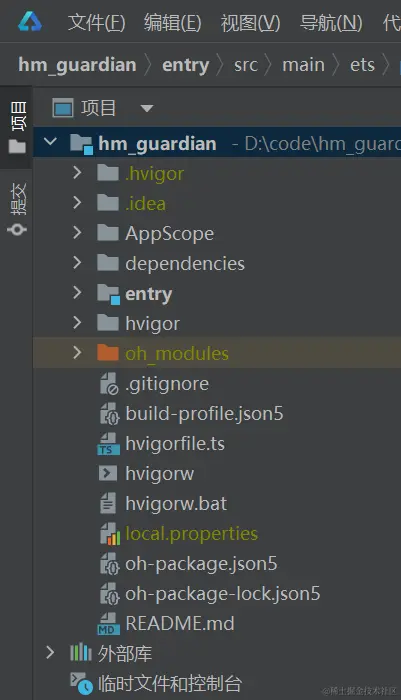Click the ets breadcrumb segment
The width and height of the screenshot is (401, 700).
[x=362, y=65]
